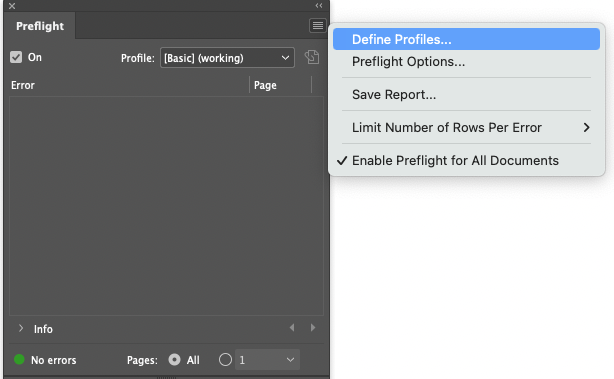Open Limit Number of Rows Per Error submenu arrow
Viewport: 614px width, 379px height.
click(x=586, y=127)
